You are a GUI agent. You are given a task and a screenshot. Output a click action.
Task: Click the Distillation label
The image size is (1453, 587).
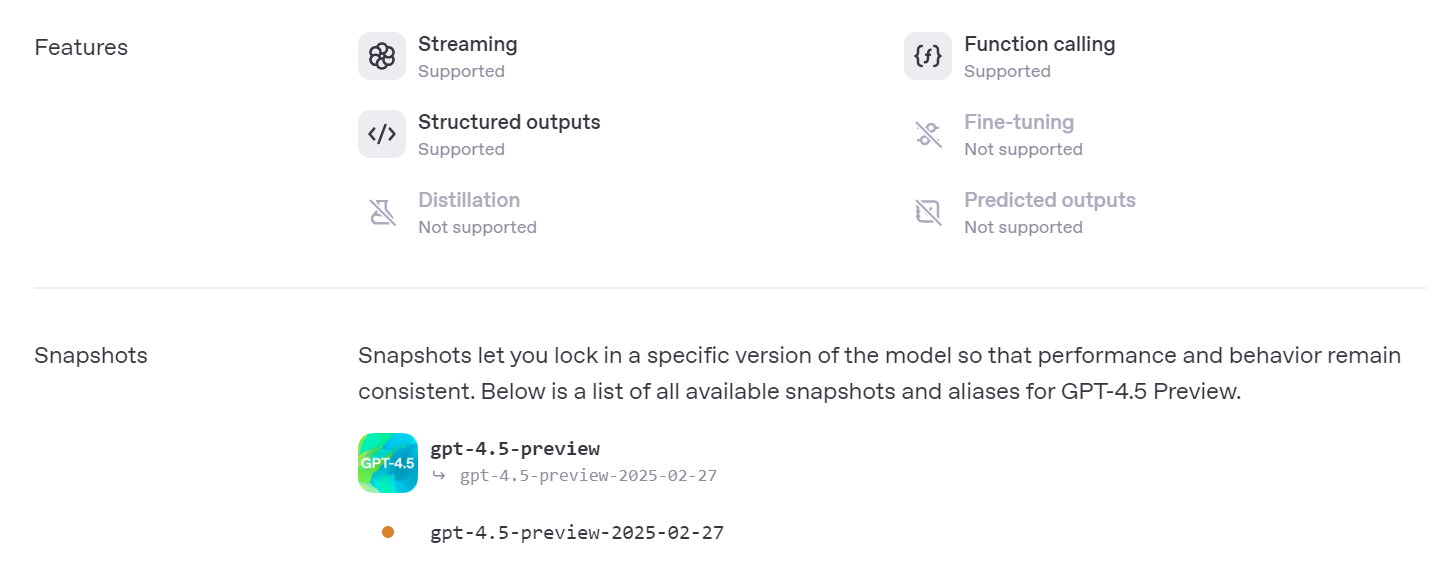tap(469, 200)
